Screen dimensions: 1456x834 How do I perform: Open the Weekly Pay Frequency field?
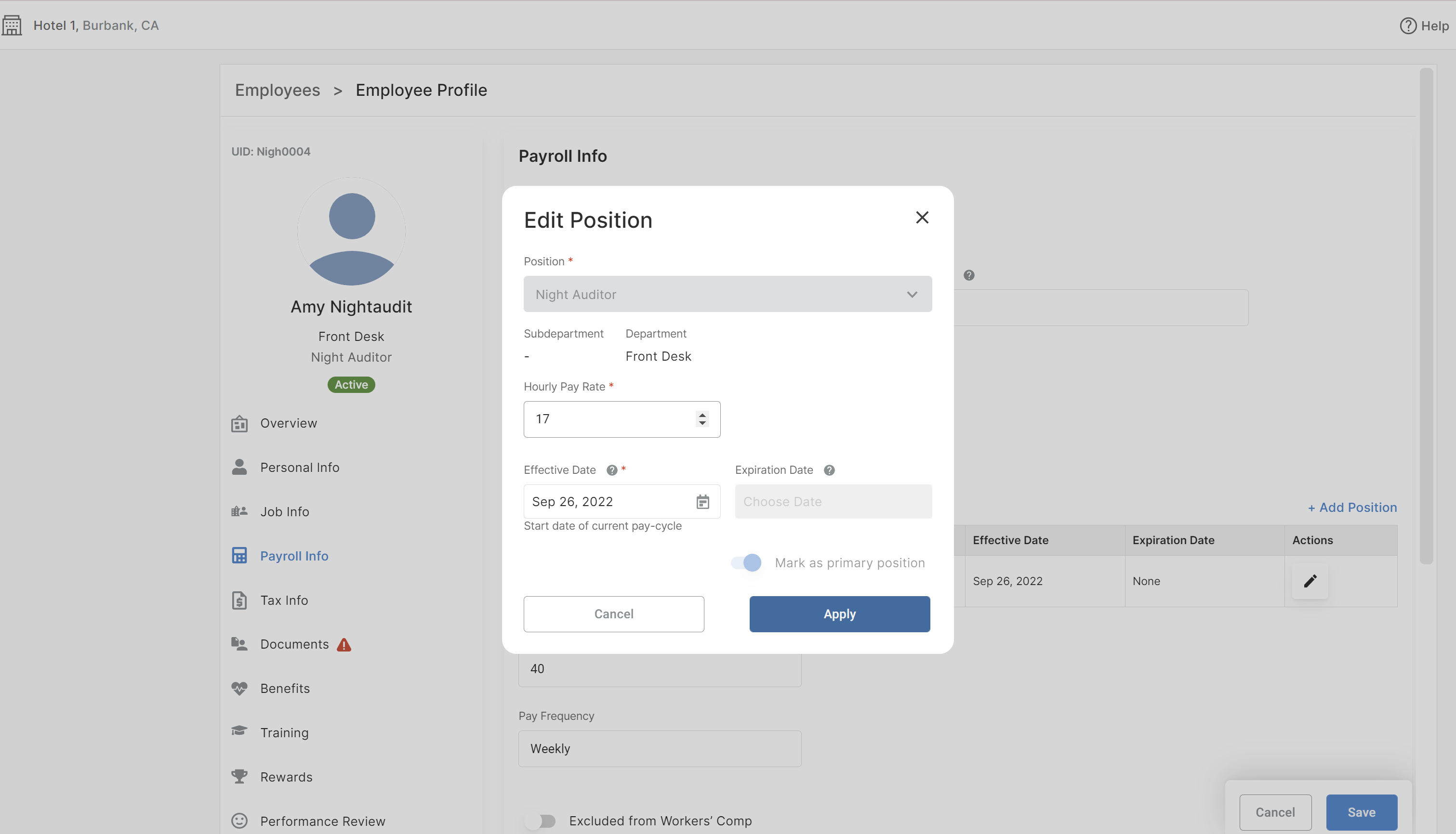(660, 749)
